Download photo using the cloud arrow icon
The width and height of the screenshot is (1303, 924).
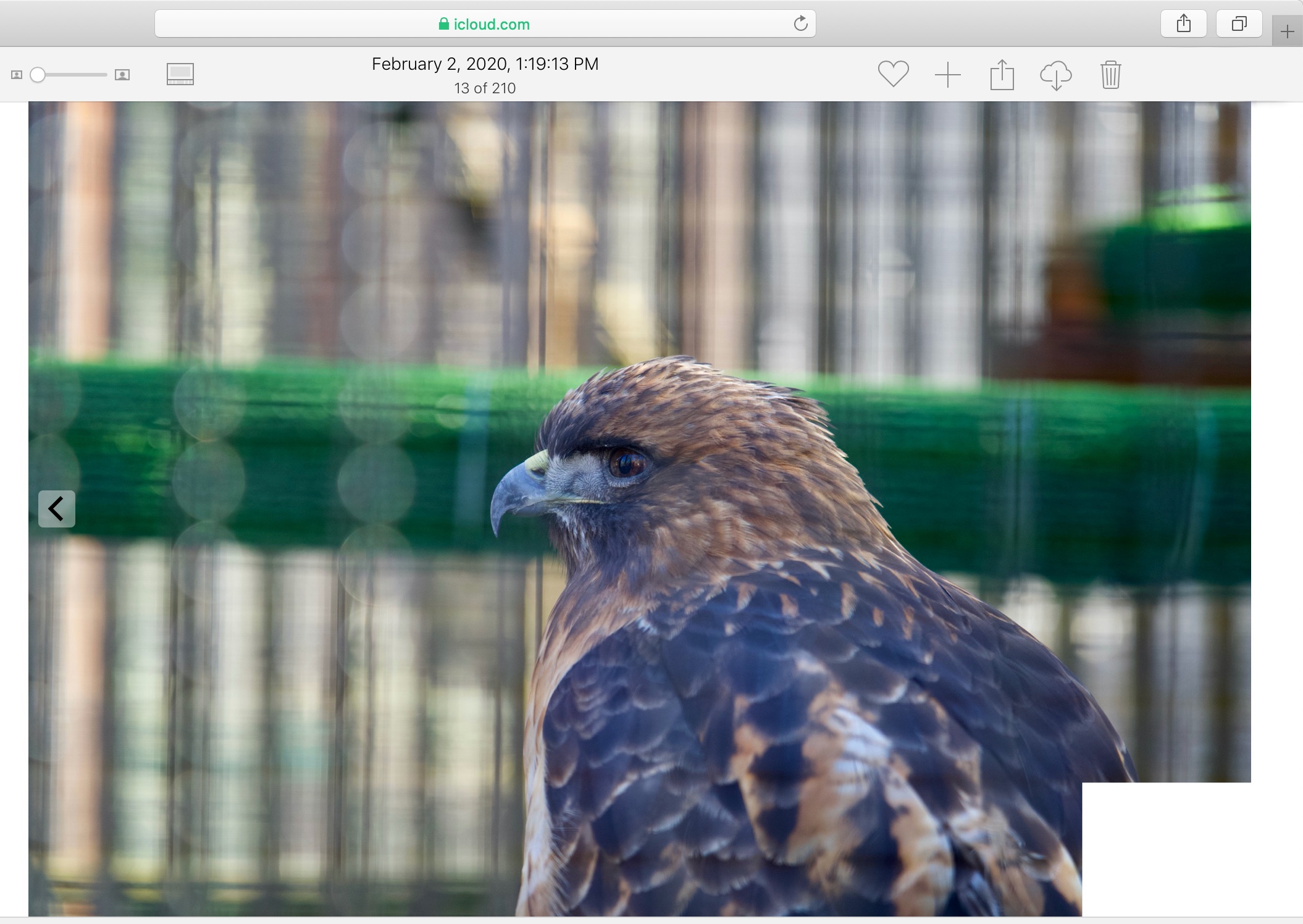click(x=1055, y=75)
